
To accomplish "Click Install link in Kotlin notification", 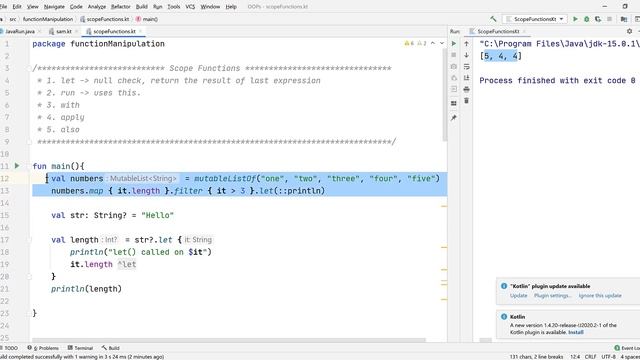I will 576,332.
